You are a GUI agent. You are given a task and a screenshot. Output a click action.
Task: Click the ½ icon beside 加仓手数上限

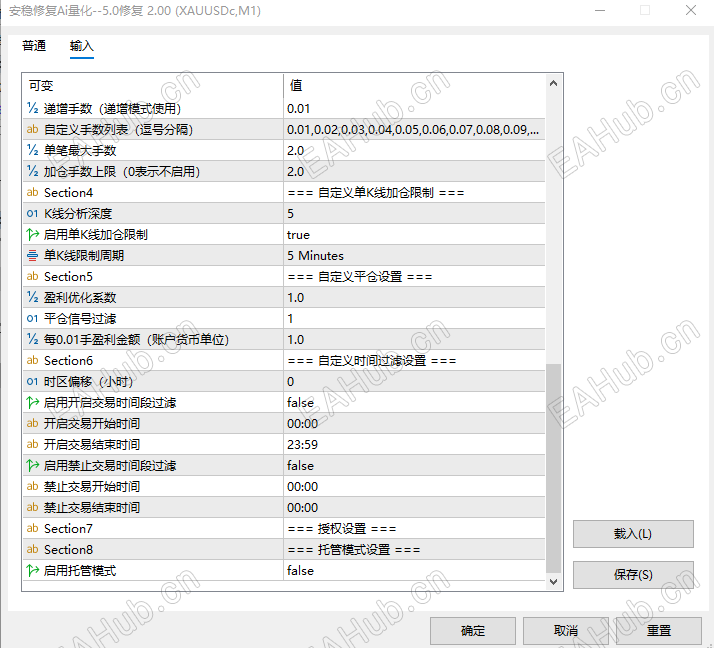tap(32, 171)
